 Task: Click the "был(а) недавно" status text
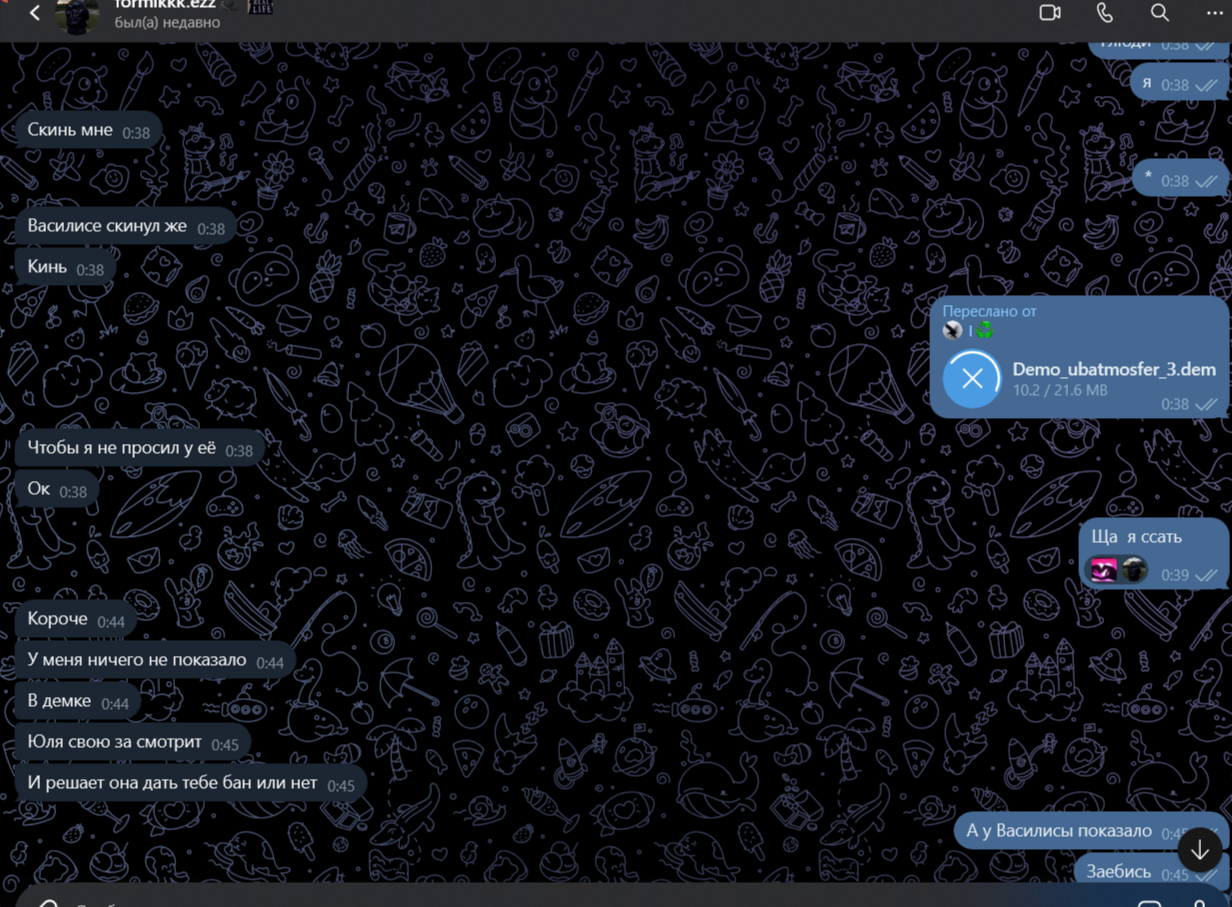coord(167,23)
